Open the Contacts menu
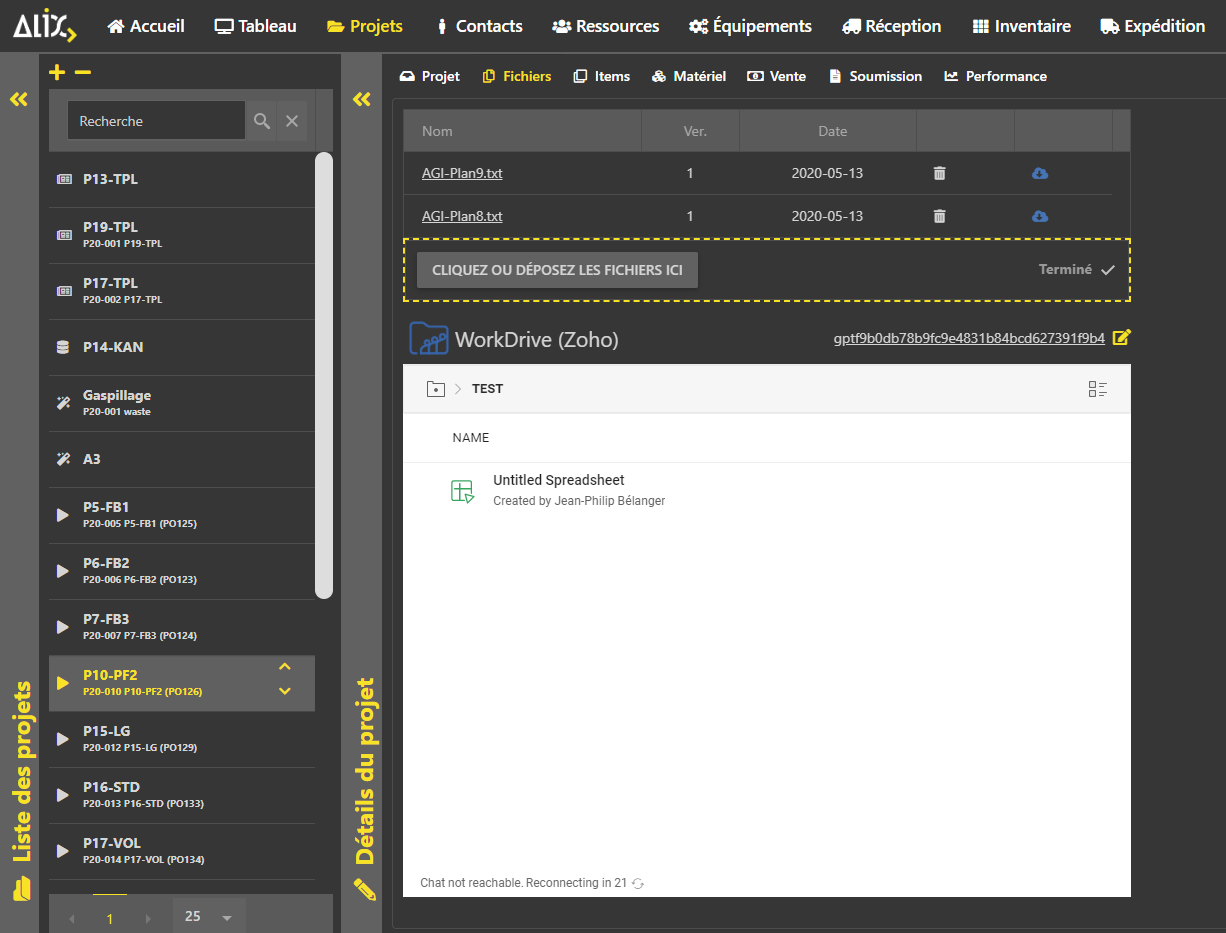The image size is (1226, 933). [x=479, y=26]
